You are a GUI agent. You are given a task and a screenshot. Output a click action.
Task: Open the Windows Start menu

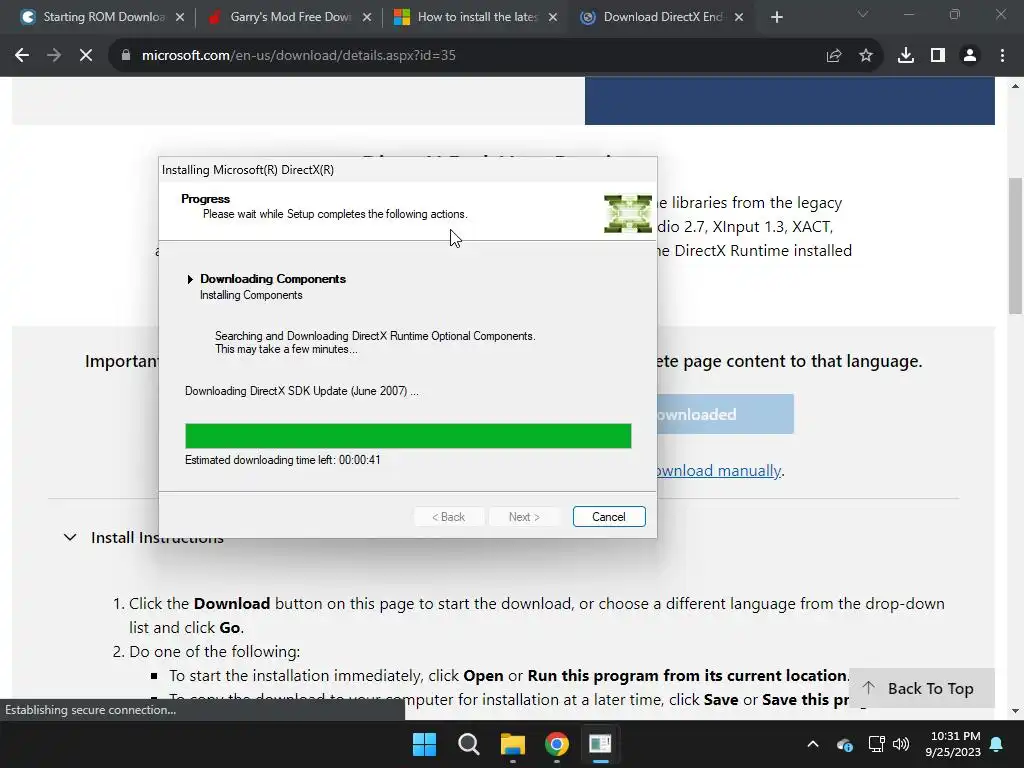[x=424, y=744]
